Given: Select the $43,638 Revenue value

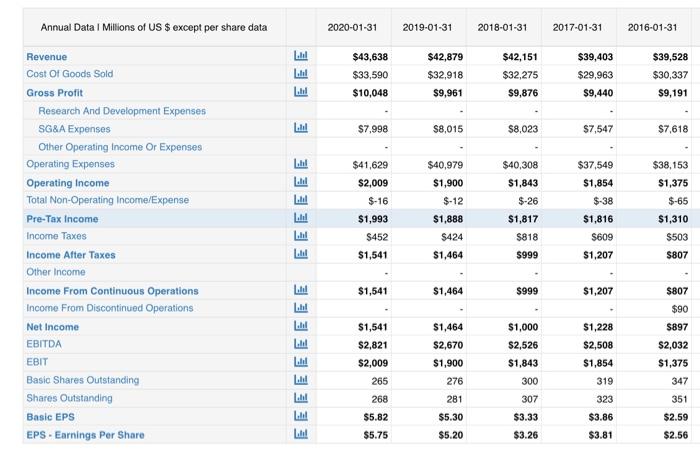Looking at the screenshot, I should click(370, 57).
